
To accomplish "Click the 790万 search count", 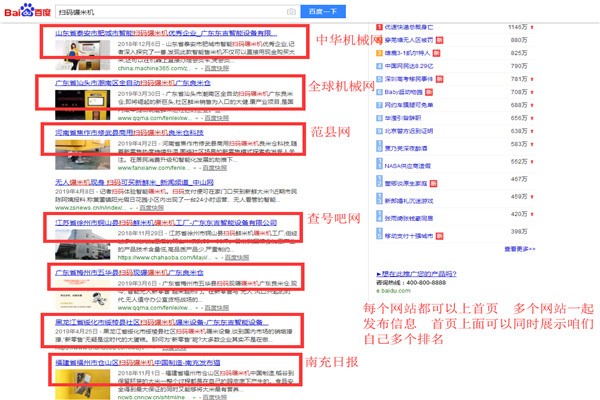I will tap(519, 66).
